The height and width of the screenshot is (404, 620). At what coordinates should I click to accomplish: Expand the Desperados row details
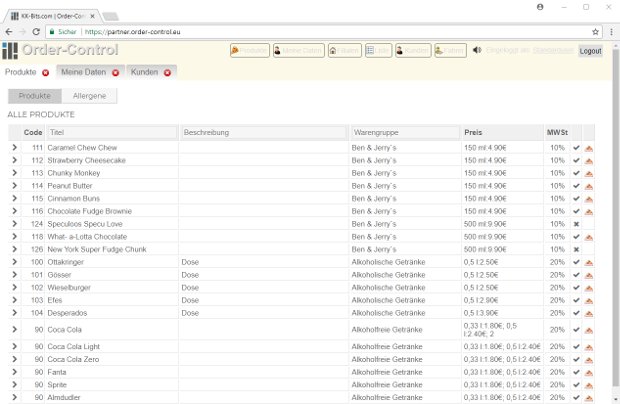pyautogui.click(x=15, y=313)
